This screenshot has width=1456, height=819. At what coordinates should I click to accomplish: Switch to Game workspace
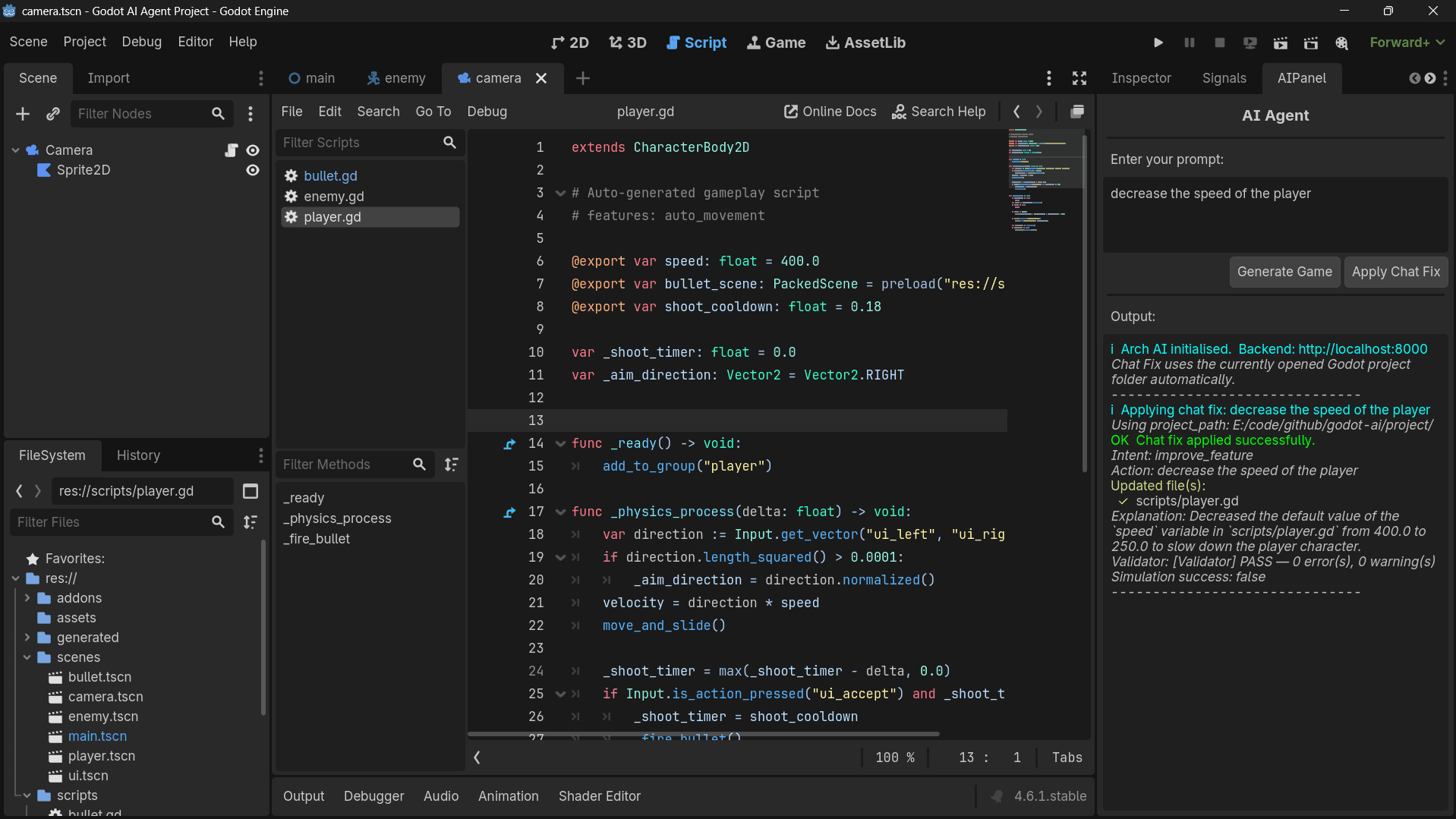tap(776, 43)
